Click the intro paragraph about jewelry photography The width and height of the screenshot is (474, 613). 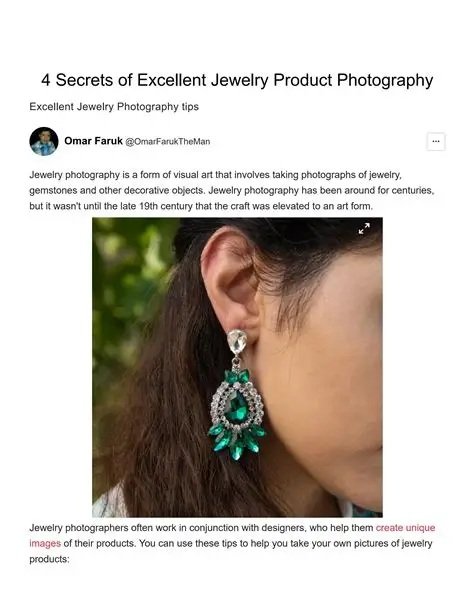pos(232,190)
